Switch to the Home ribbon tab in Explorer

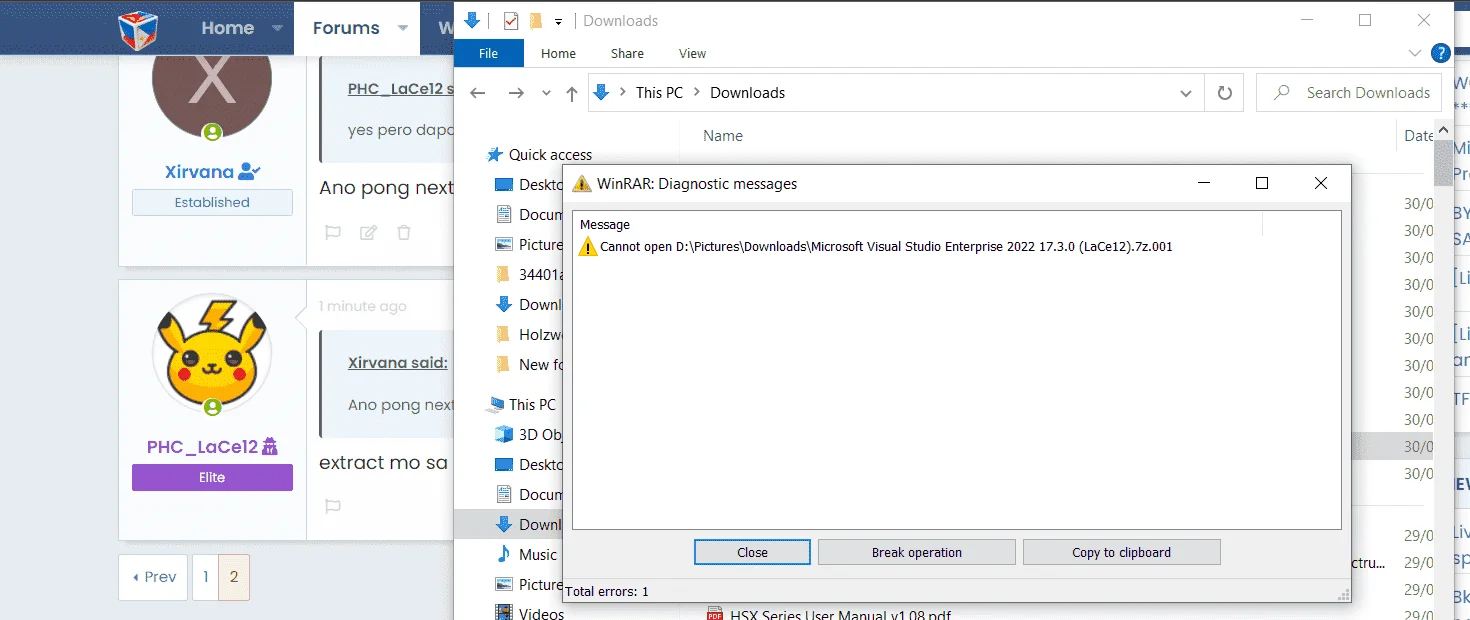[558, 53]
